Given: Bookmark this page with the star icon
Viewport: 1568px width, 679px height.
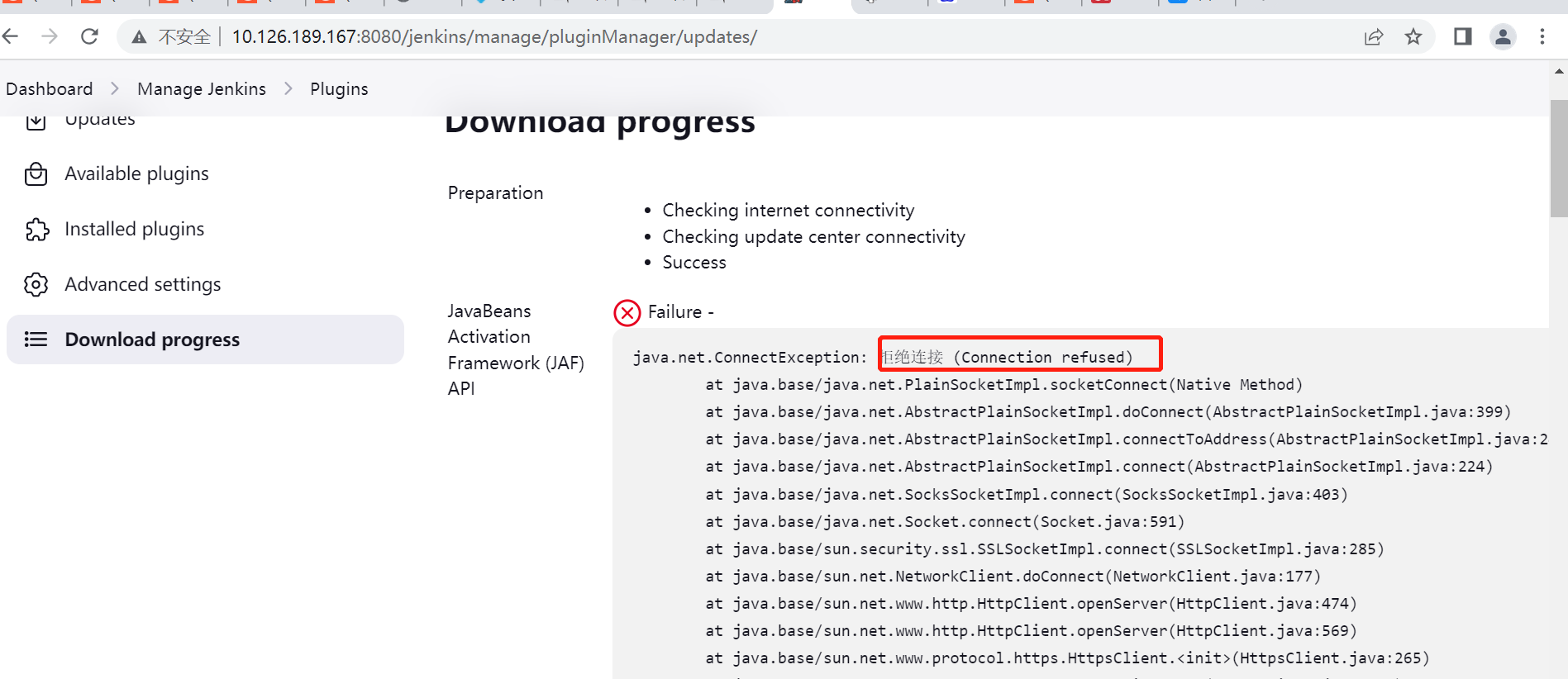Looking at the screenshot, I should click(x=1413, y=36).
